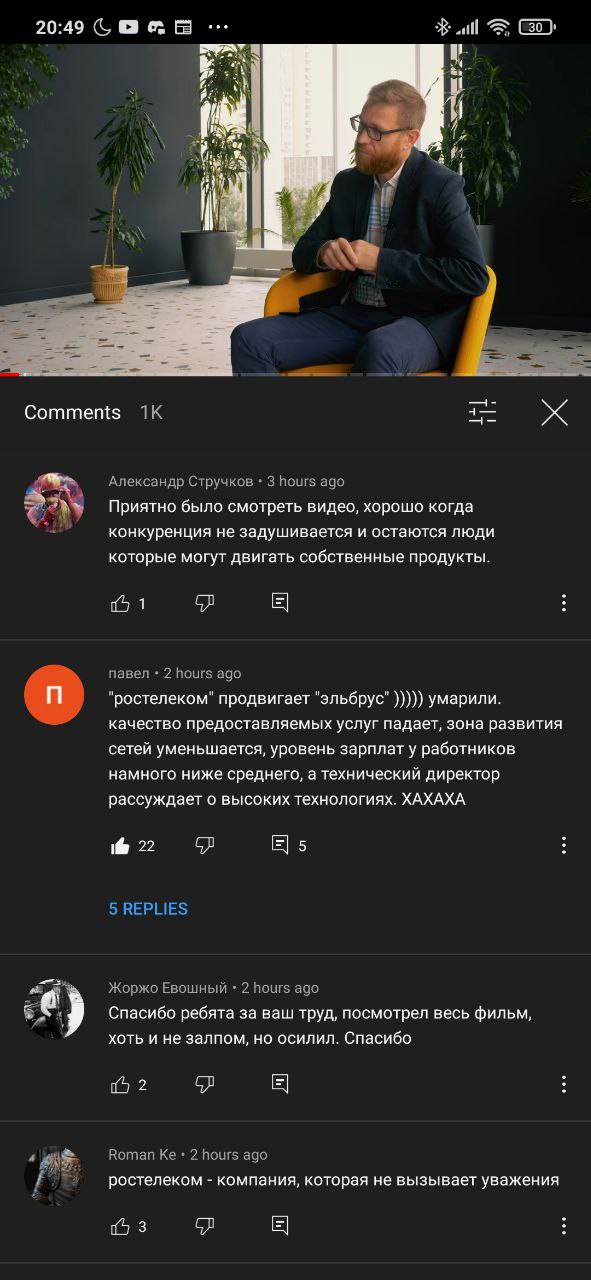Dislike павел's comment about ростелеком
This screenshot has width=591, height=1280.
coord(205,846)
